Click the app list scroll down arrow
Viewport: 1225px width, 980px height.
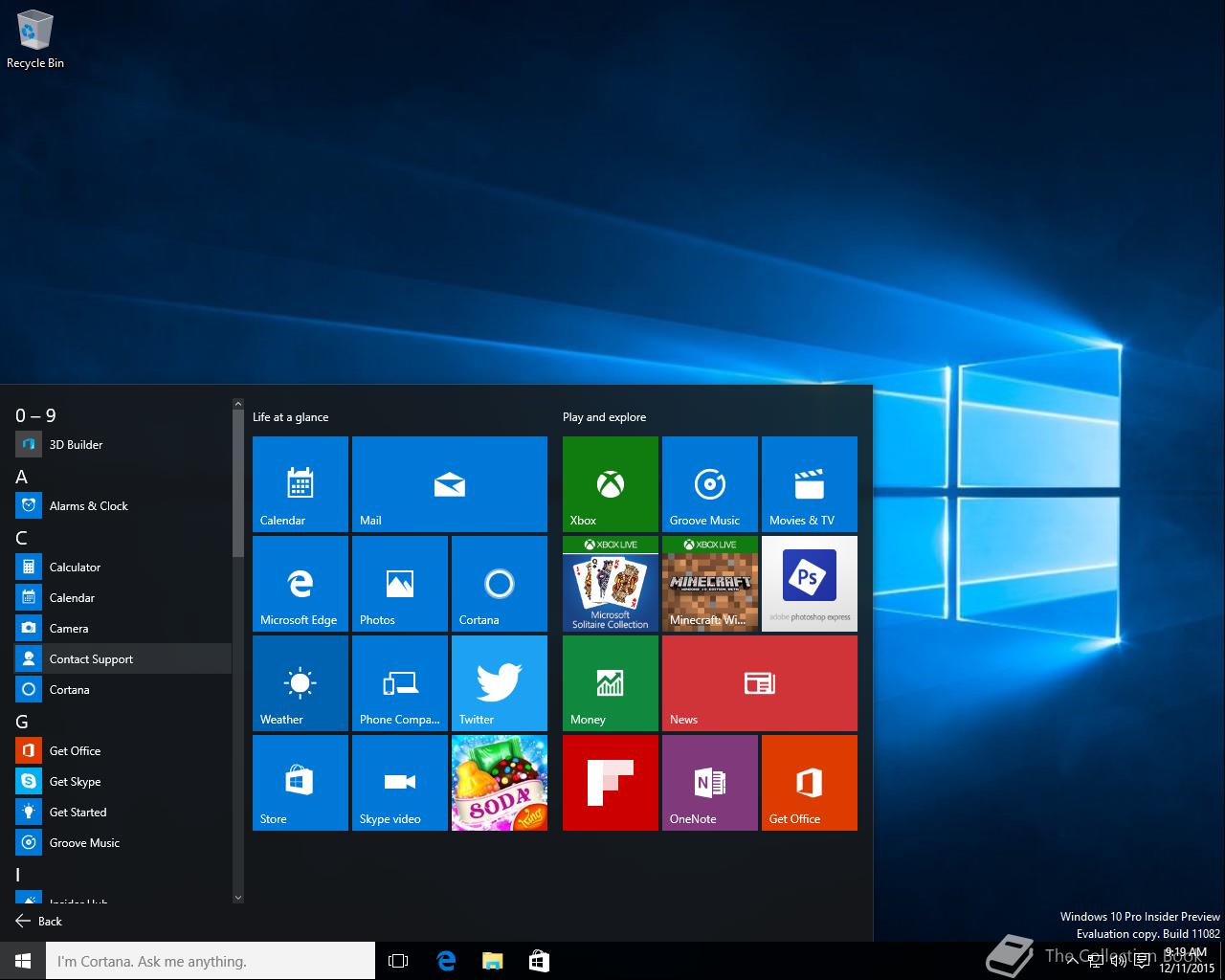pyautogui.click(x=238, y=897)
